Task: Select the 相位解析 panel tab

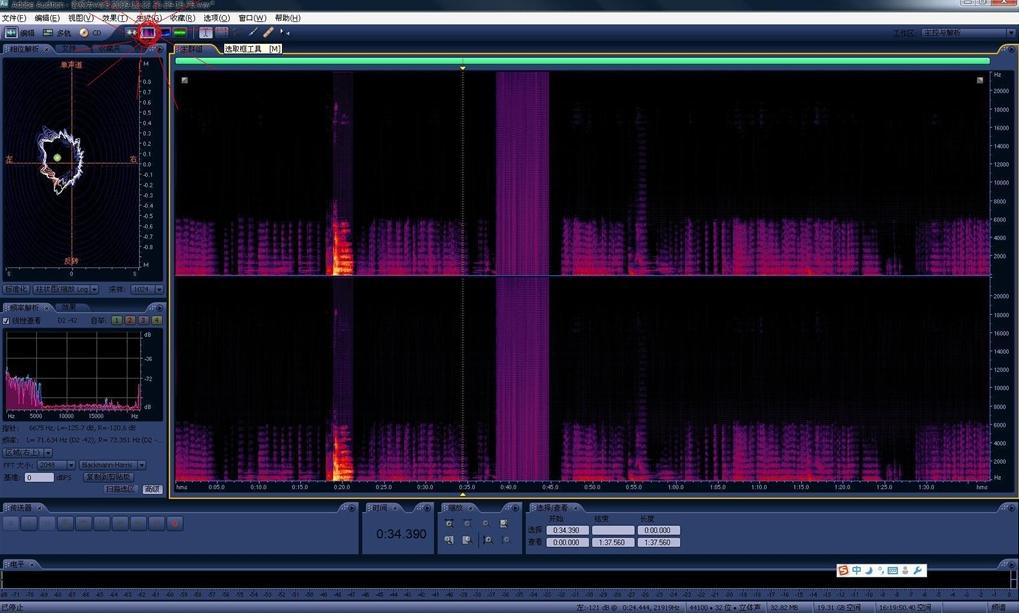Action: 26,49
